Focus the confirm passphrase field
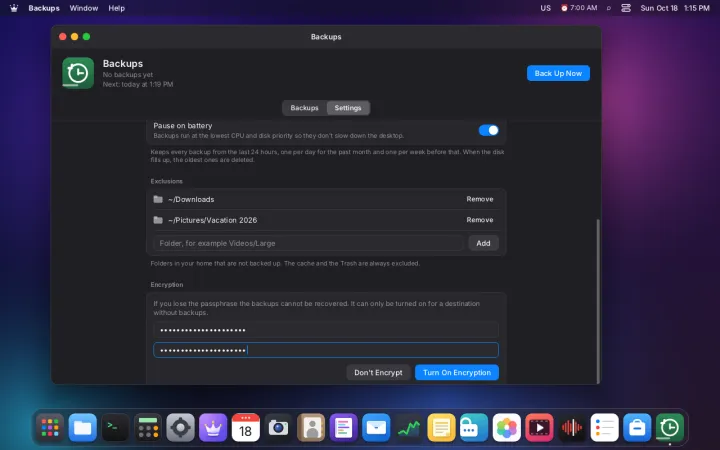720x450 pixels. click(326, 350)
